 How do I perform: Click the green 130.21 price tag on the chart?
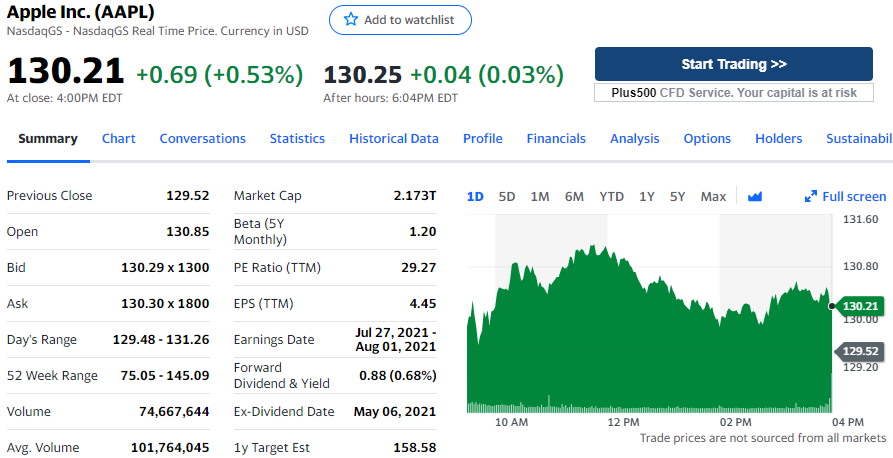coord(859,305)
